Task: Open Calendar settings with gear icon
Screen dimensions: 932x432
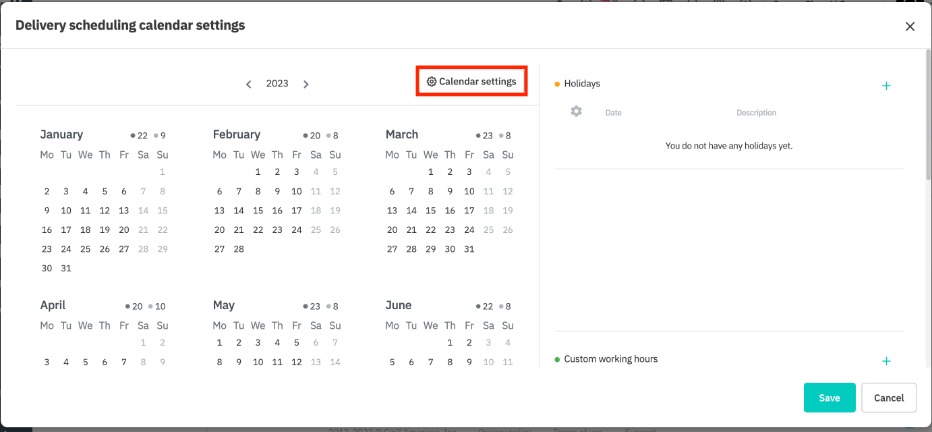Action: tap(471, 81)
